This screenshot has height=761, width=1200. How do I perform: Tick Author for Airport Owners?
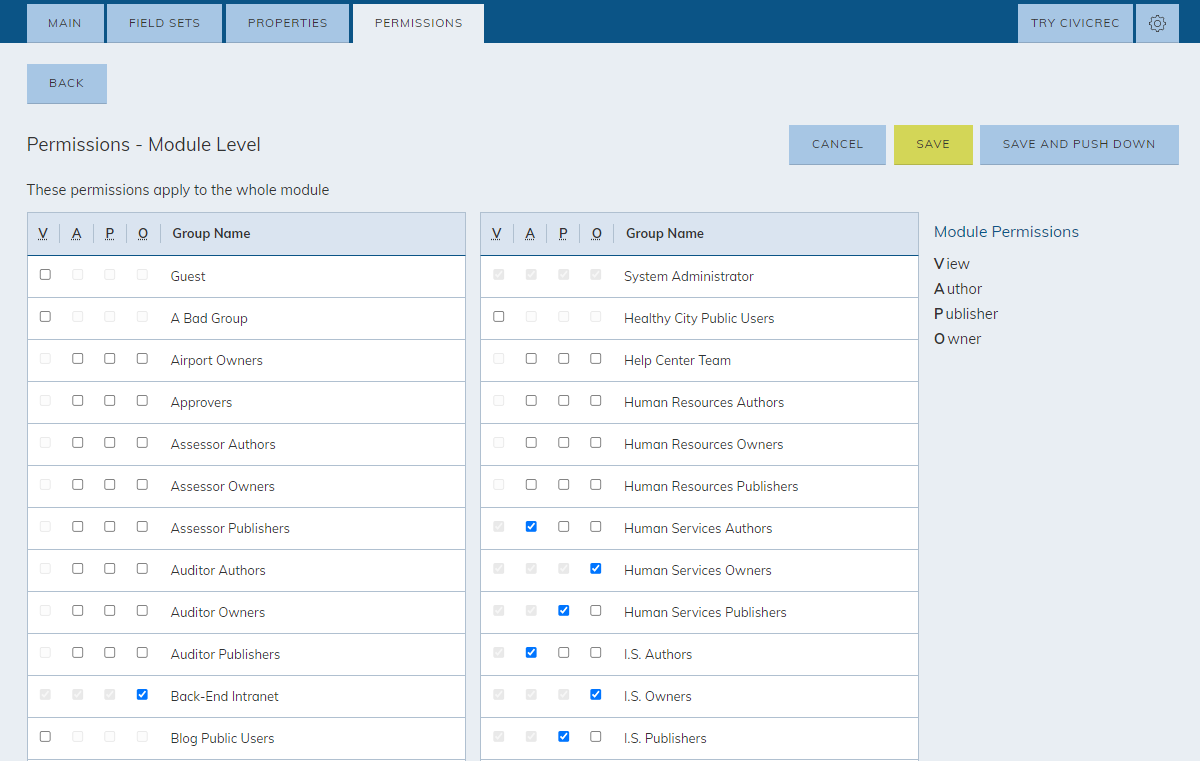coord(77,359)
